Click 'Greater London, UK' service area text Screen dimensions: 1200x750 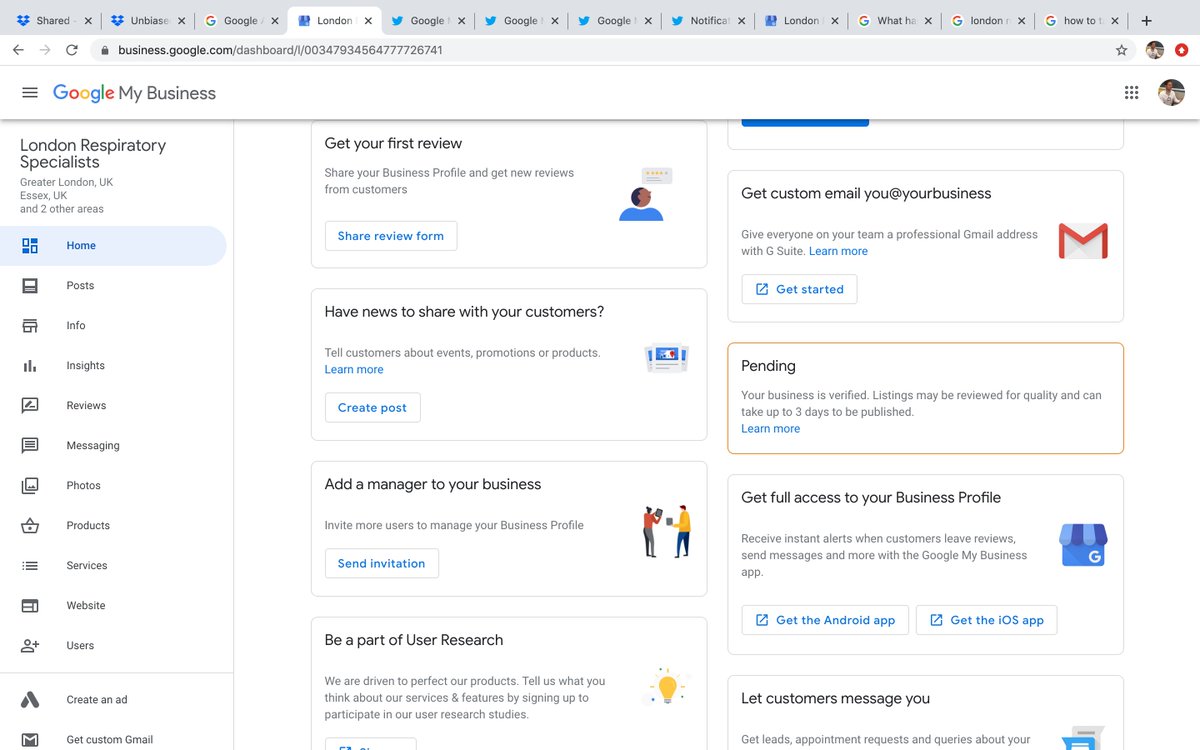click(66, 182)
